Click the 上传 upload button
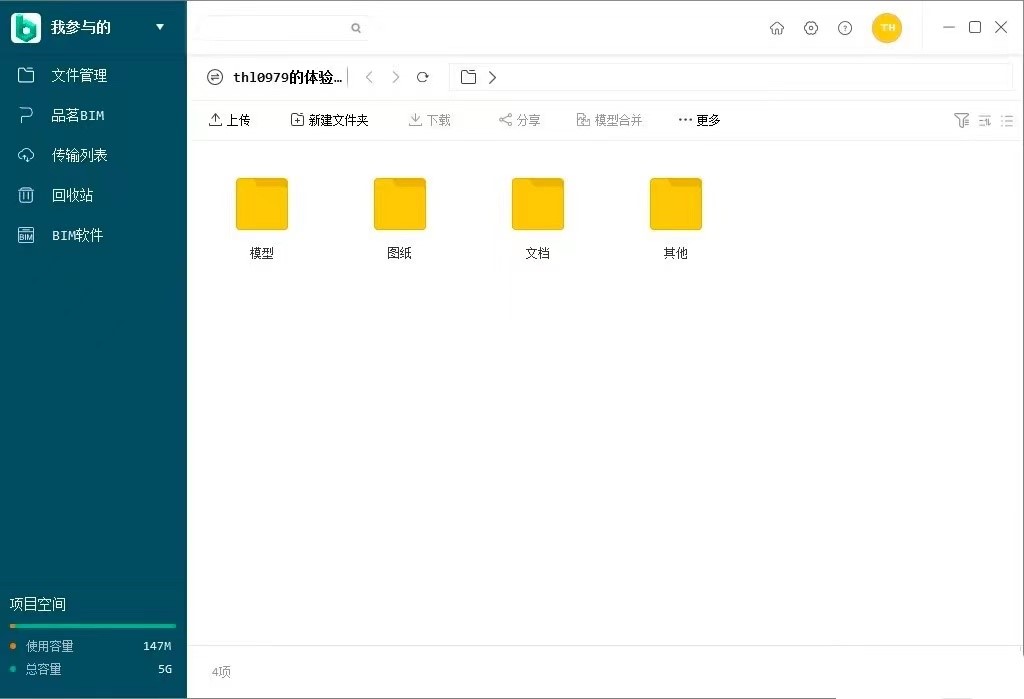The width and height of the screenshot is (1024, 699). (230, 119)
